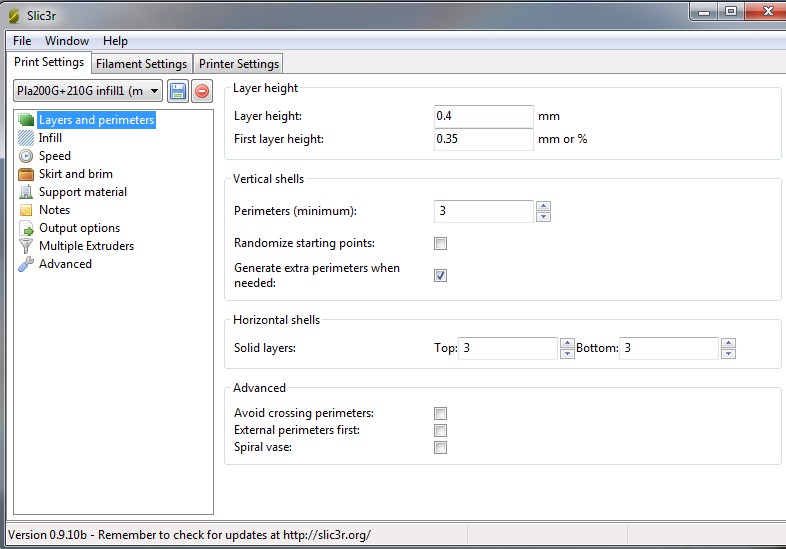Uncheck Generate extra perimeters when needed
The width and height of the screenshot is (786, 549).
point(440,275)
